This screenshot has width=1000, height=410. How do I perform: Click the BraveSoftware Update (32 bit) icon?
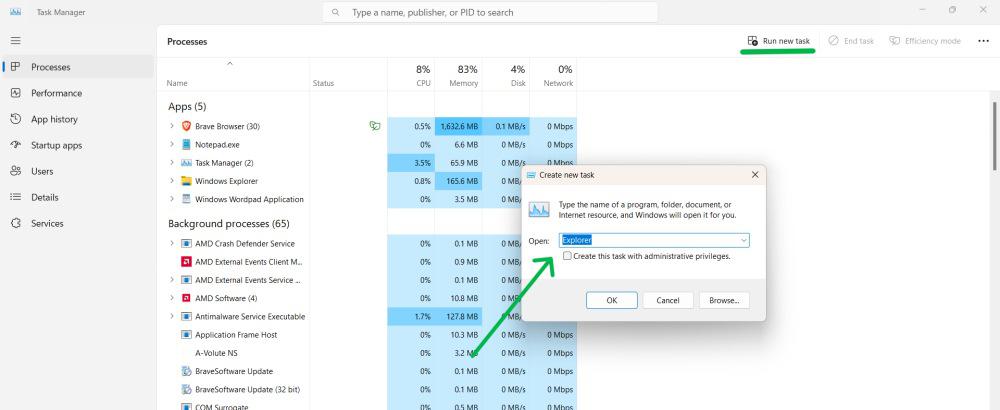186,389
